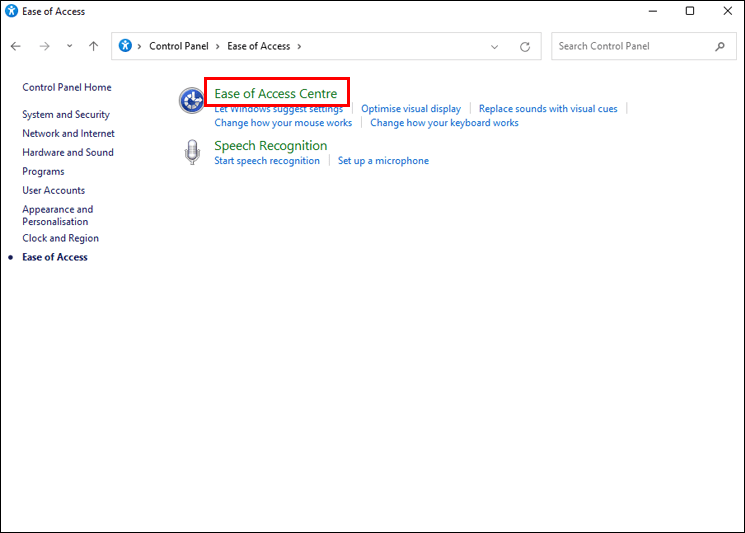Viewport: 745px width, 533px height.
Task: Click the address bar Ease of Access icon
Action: pos(126,46)
